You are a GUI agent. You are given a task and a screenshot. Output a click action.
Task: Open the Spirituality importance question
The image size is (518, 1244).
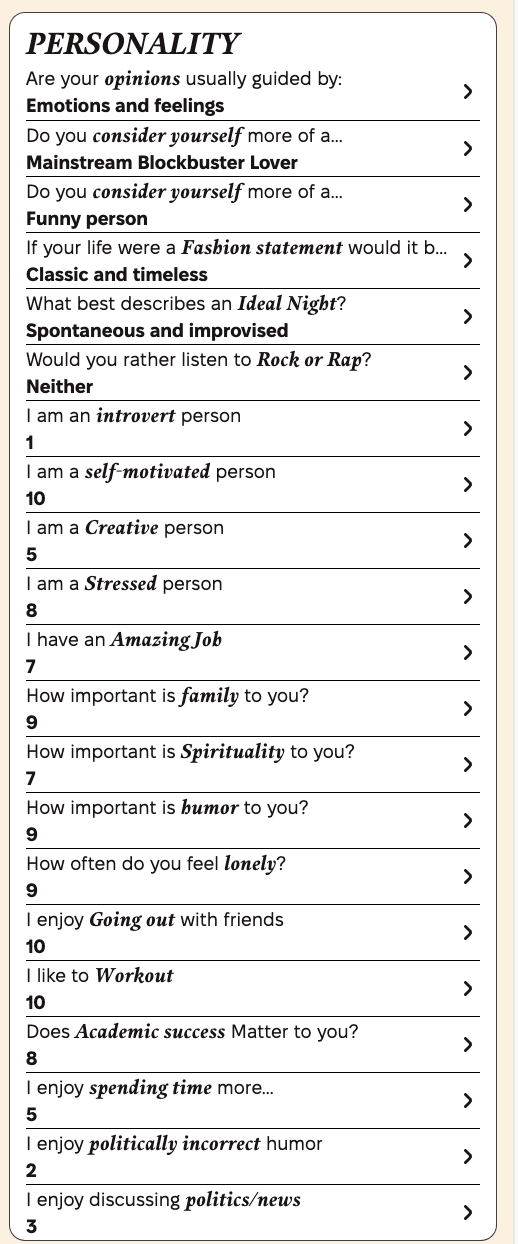(253, 765)
